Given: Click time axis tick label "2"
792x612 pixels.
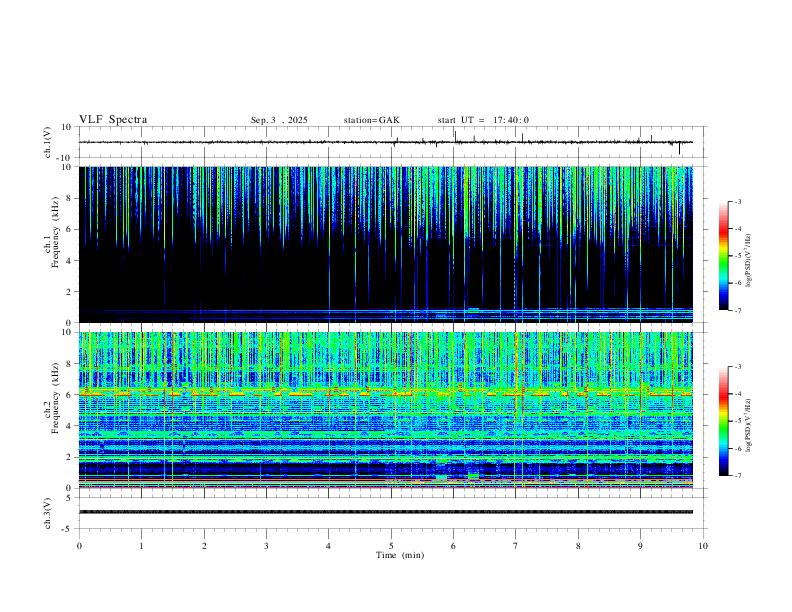Looking at the screenshot, I should point(204,546).
